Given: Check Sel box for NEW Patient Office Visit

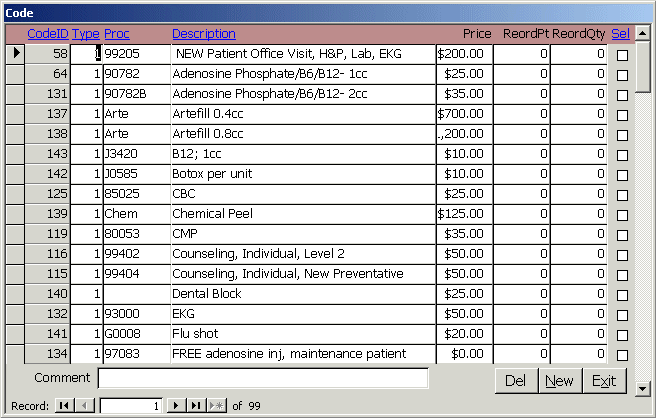Looking at the screenshot, I should tap(622, 55).
